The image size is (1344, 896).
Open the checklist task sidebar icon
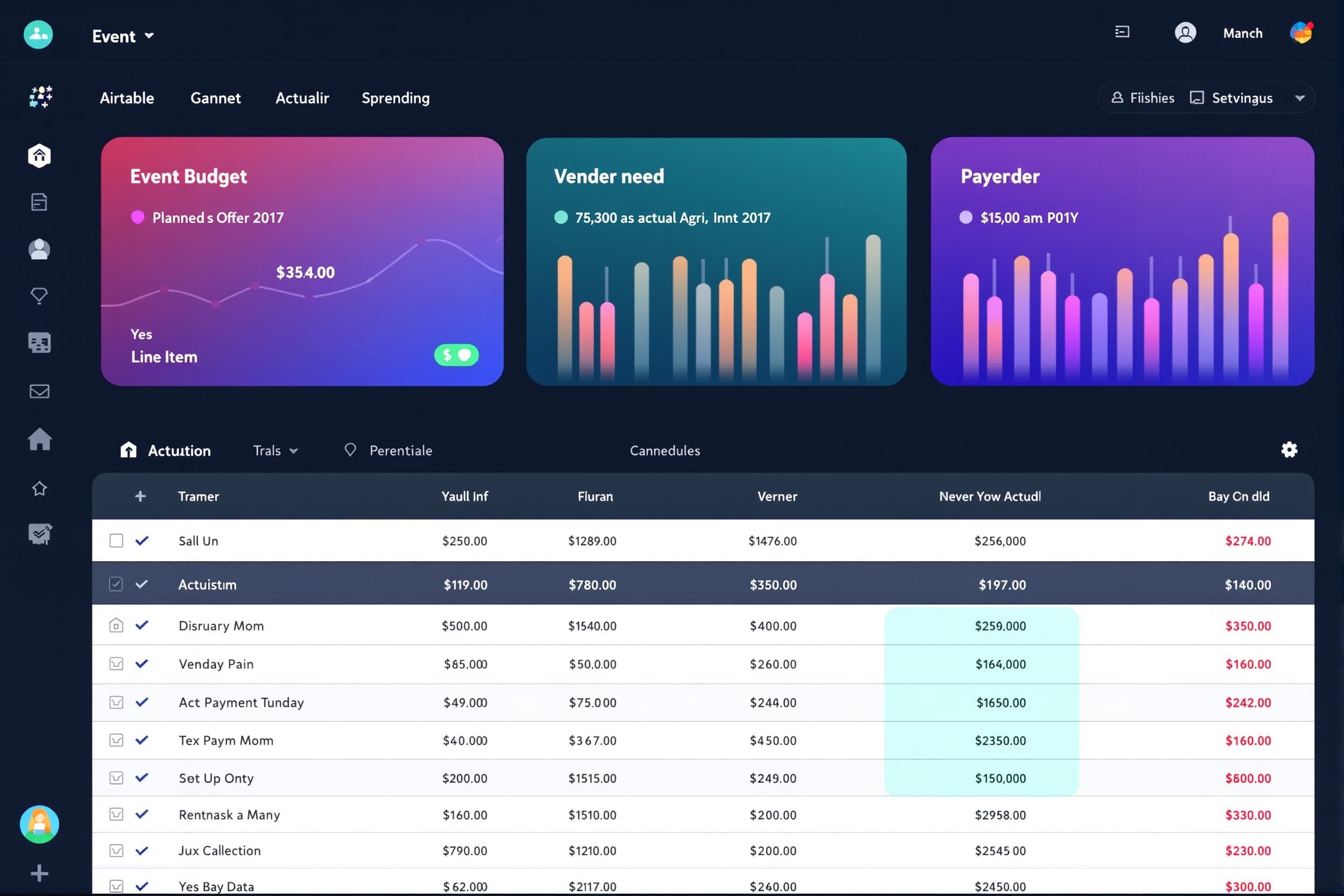40,534
